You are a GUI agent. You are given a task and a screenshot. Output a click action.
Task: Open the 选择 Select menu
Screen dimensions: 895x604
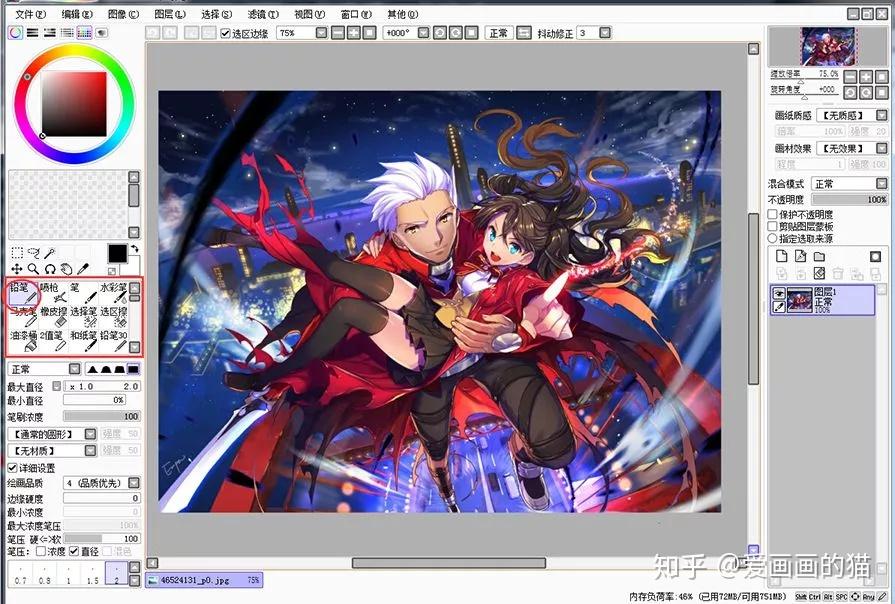click(216, 14)
